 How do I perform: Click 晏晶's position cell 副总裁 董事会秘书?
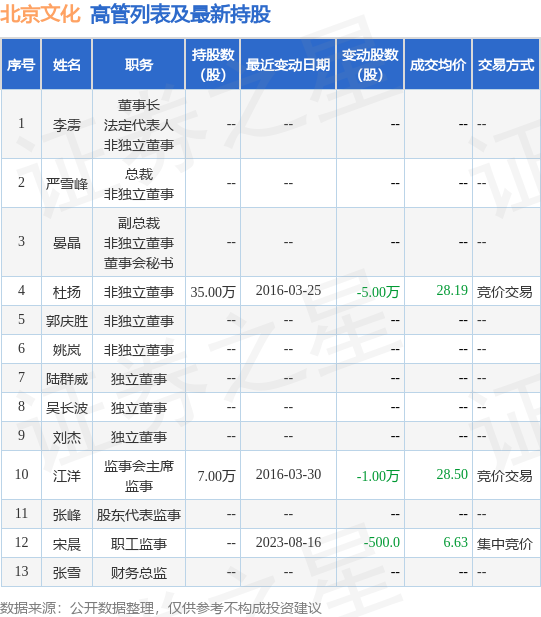(x=139, y=242)
